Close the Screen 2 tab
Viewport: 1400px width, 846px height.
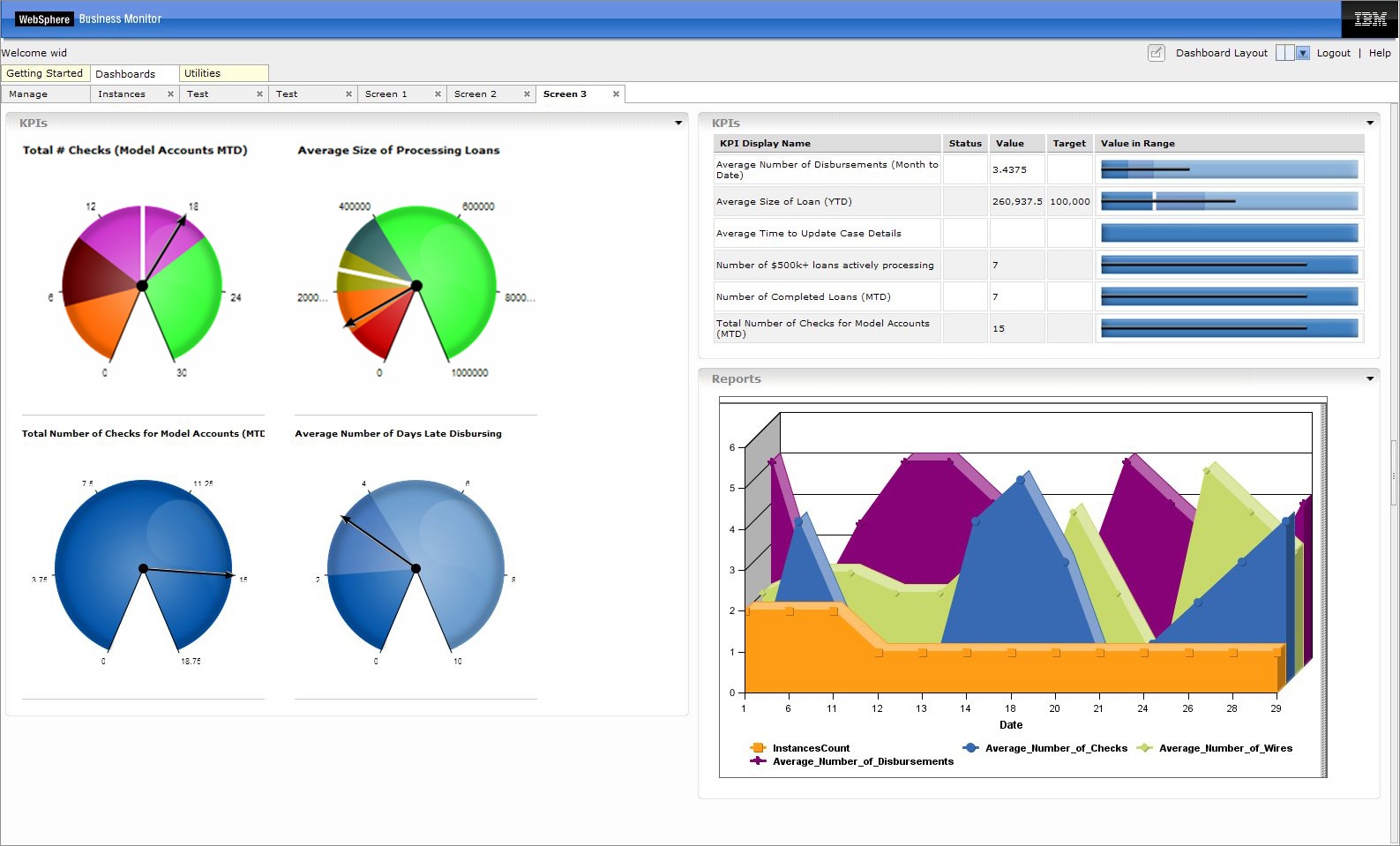pyautogui.click(x=527, y=94)
